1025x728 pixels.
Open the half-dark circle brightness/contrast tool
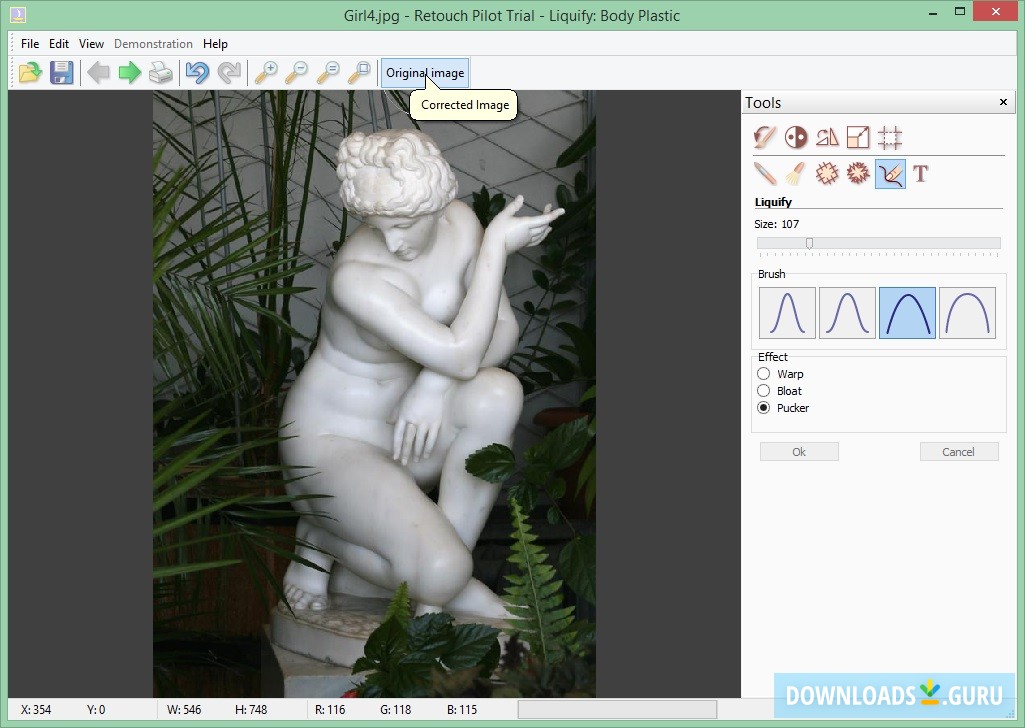[796, 137]
